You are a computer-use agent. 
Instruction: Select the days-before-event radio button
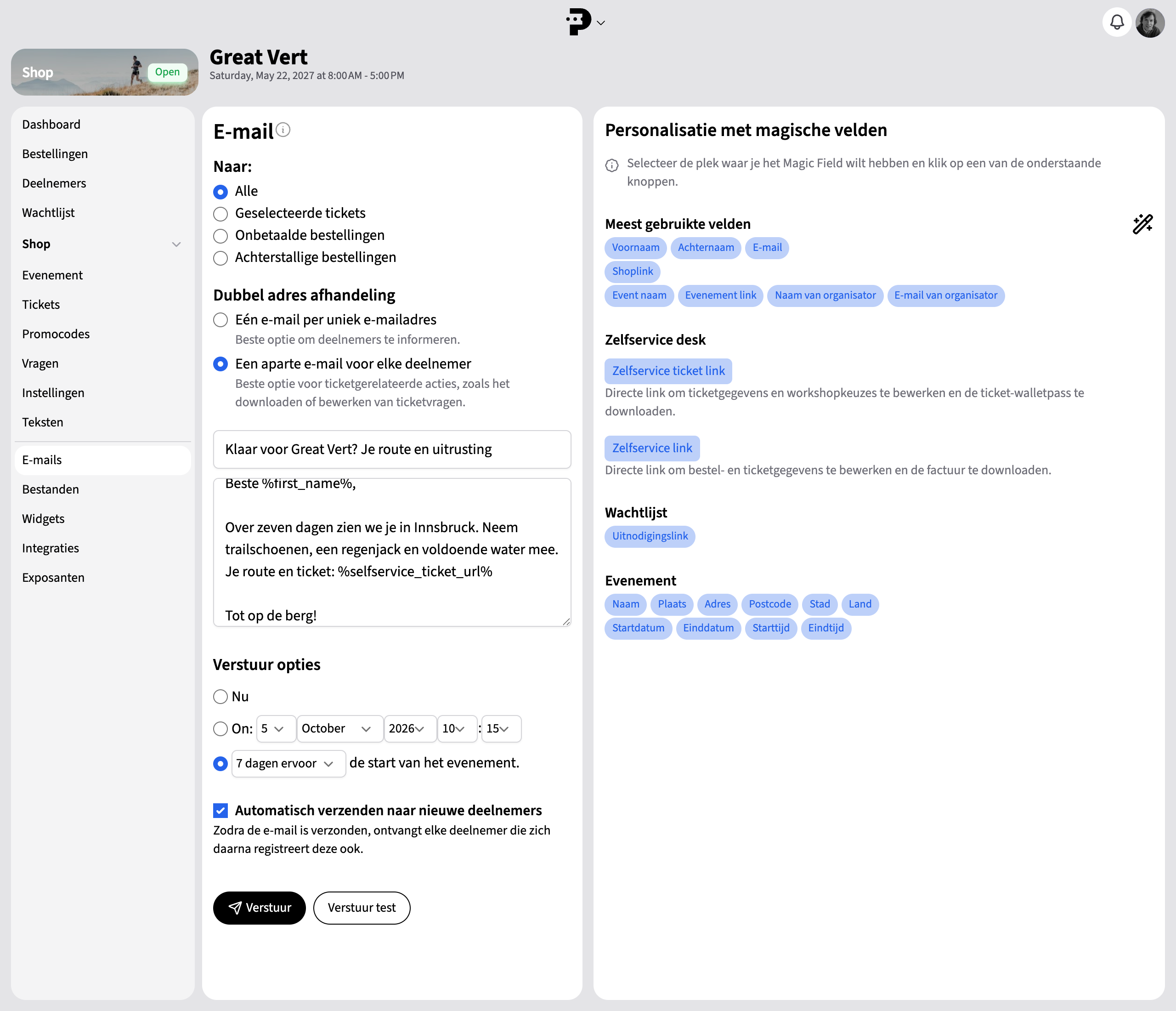click(x=220, y=764)
